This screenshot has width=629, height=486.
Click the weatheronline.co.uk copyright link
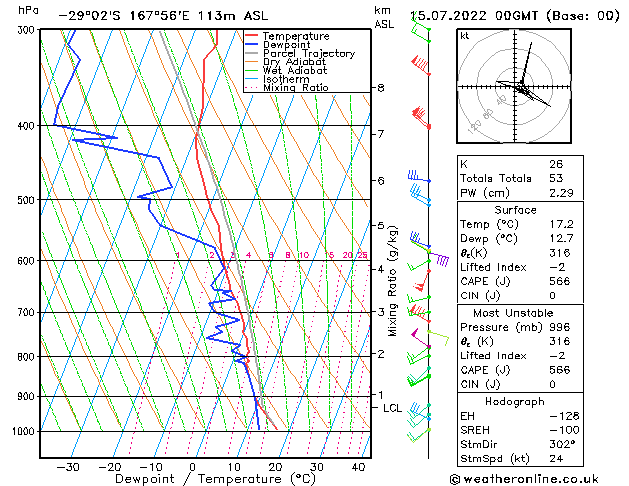coord(524,479)
